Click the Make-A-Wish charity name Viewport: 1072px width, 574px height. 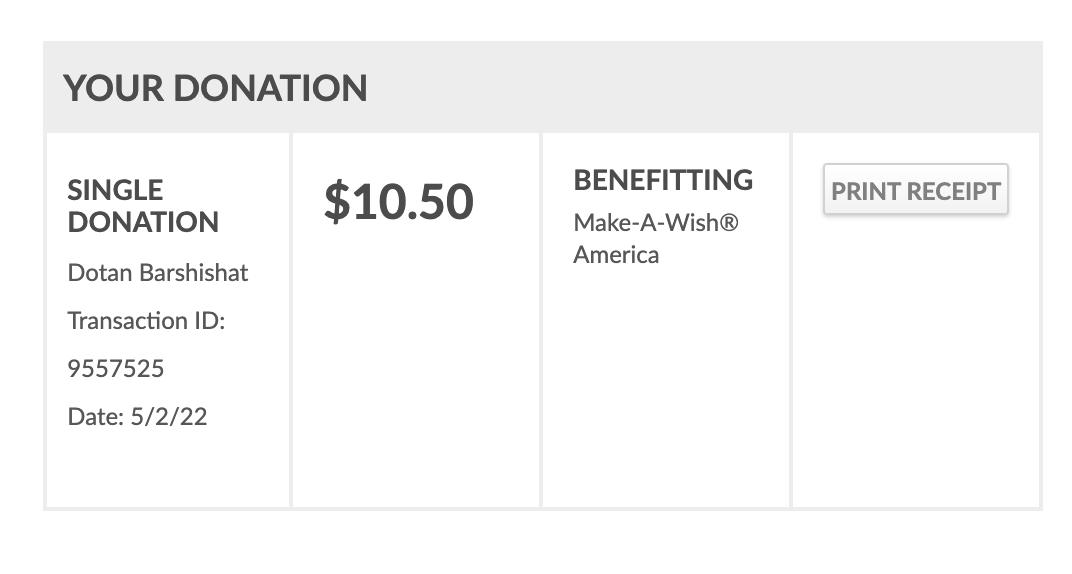click(x=647, y=222)
